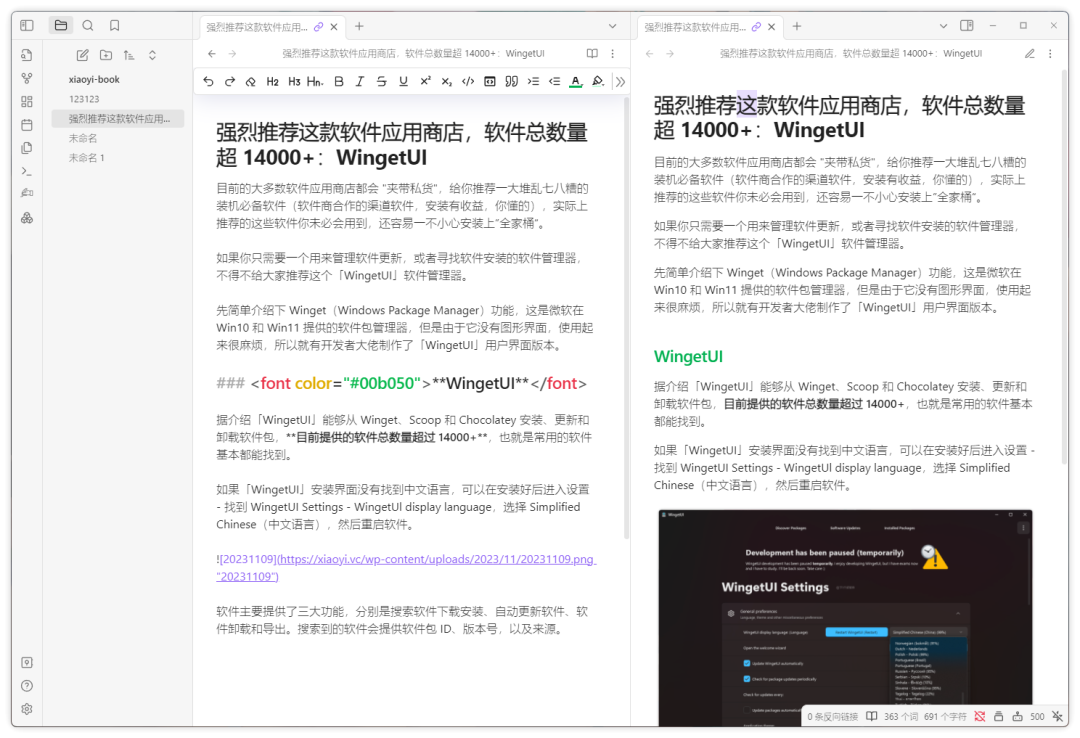
Task: Open the file explorer panel
Action: coord(61,25)
